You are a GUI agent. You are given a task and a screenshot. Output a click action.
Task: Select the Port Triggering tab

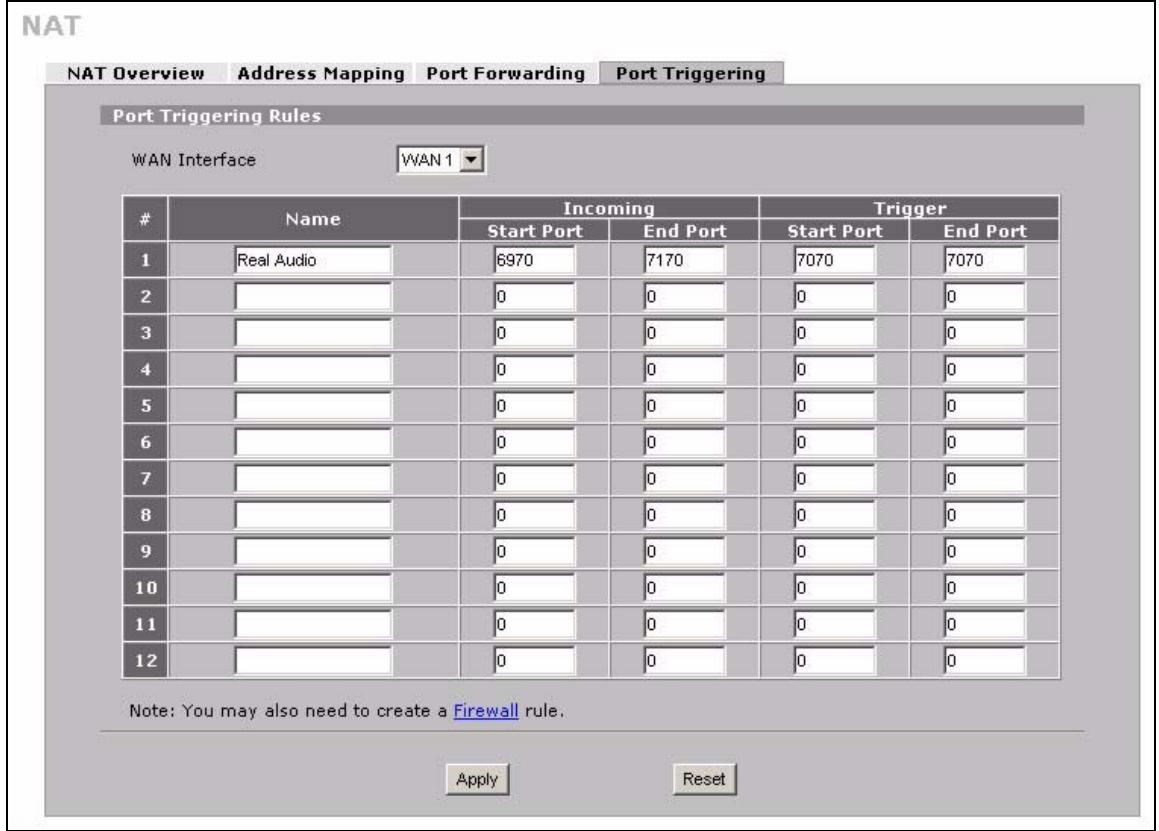(x=691, y=73)
